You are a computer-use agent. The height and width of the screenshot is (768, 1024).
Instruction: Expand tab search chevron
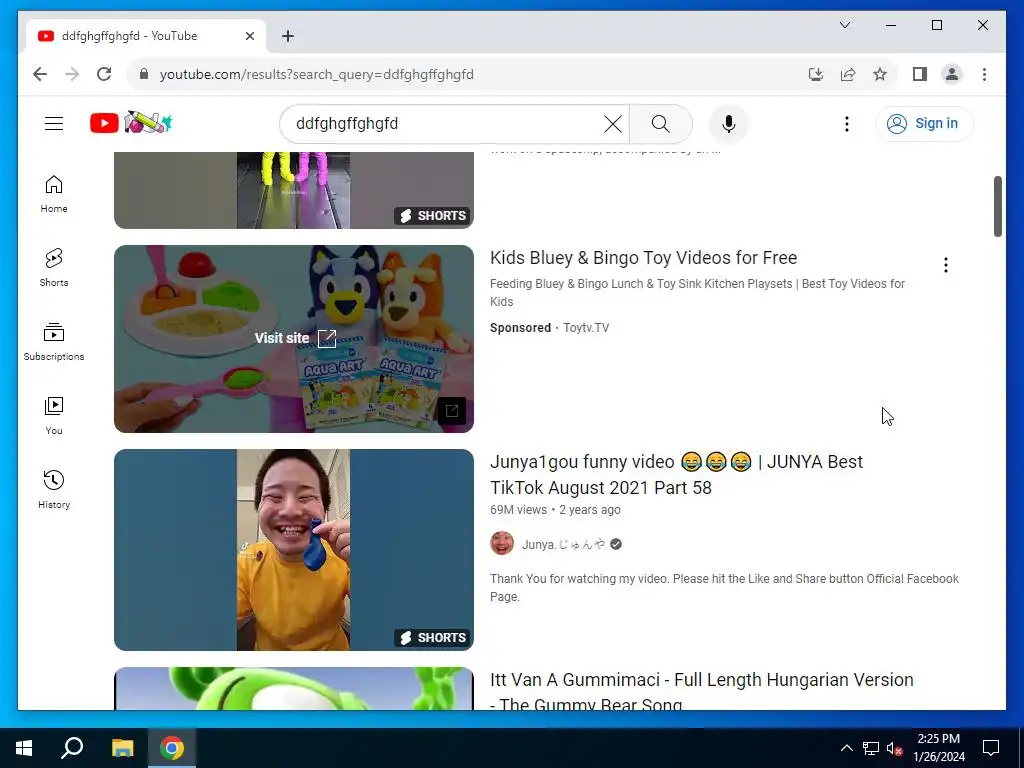(844, 25)
